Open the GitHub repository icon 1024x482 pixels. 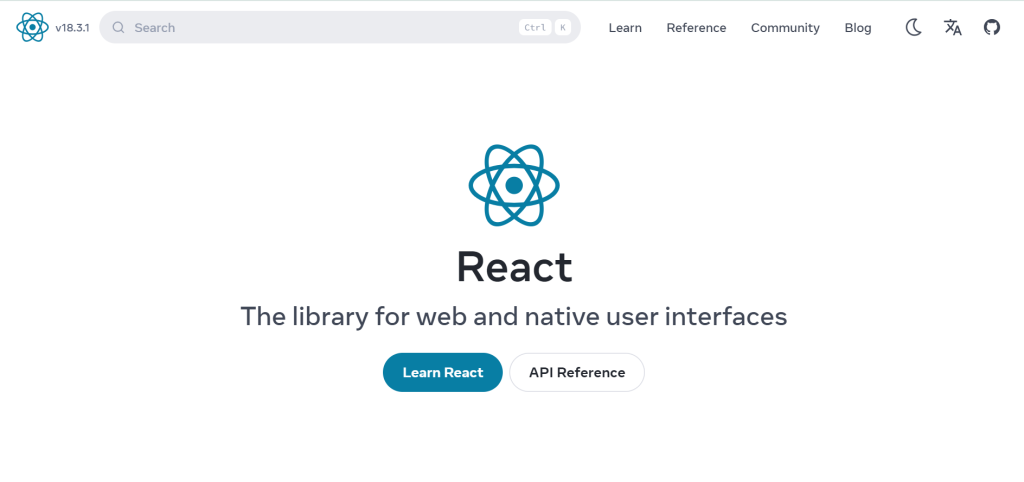(x=992, y=27)
